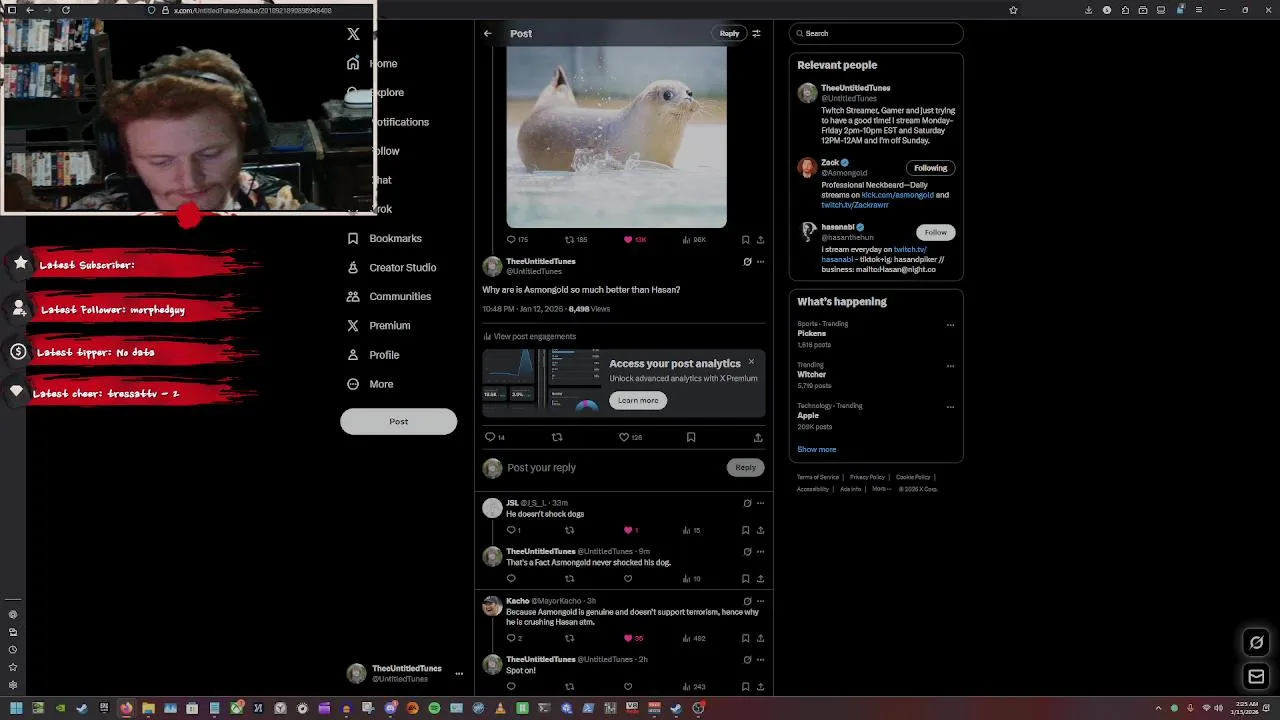Click the Reply button beside reply field
The image size is (1280, 720).
click(x=746, y=467)
